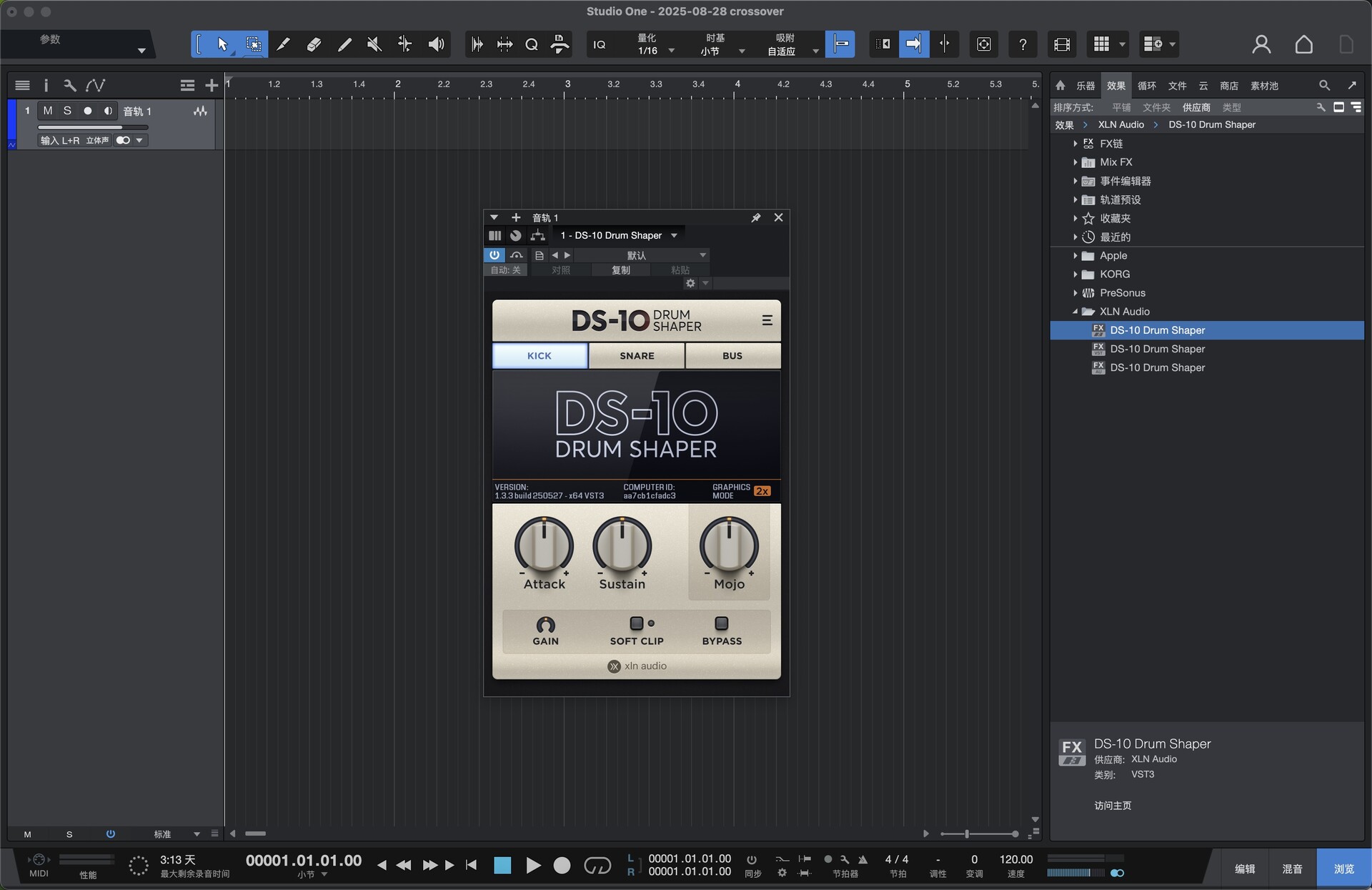Open browser search magnifier icon
Image resolution: width=1372 pixels, height=890 pixels.
(1324, 86)
